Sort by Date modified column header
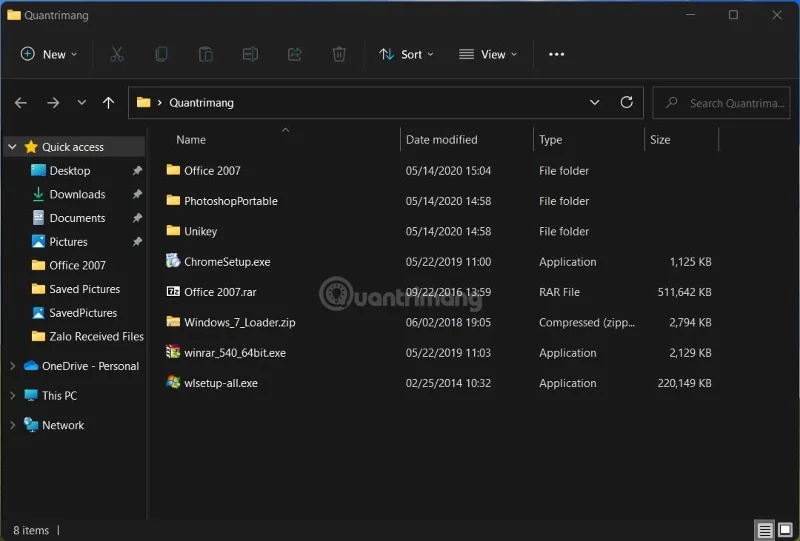This screenshot has height=541, width=800. (441, 140)
